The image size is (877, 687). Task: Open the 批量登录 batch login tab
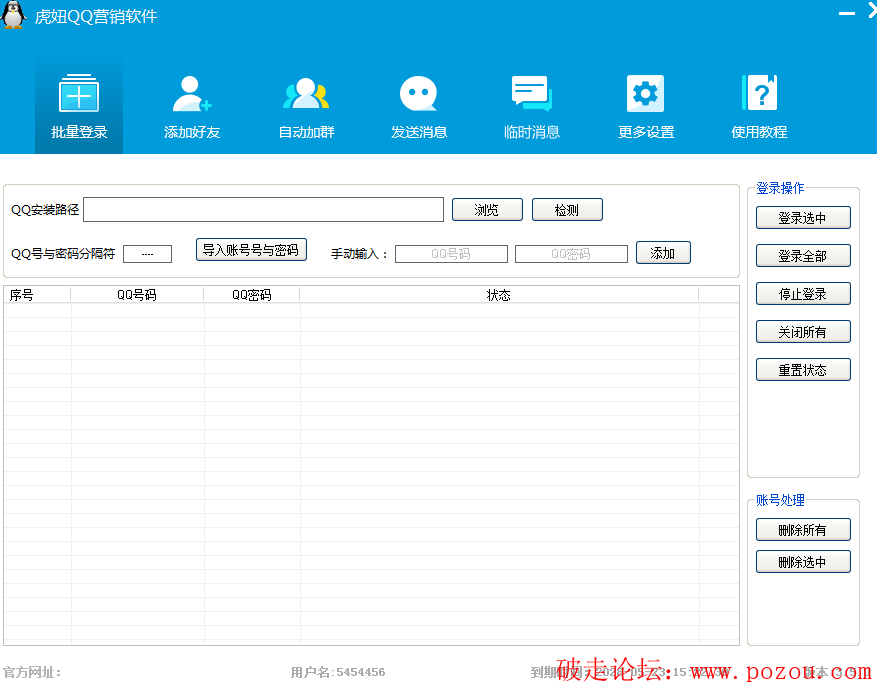coord(79,106)
